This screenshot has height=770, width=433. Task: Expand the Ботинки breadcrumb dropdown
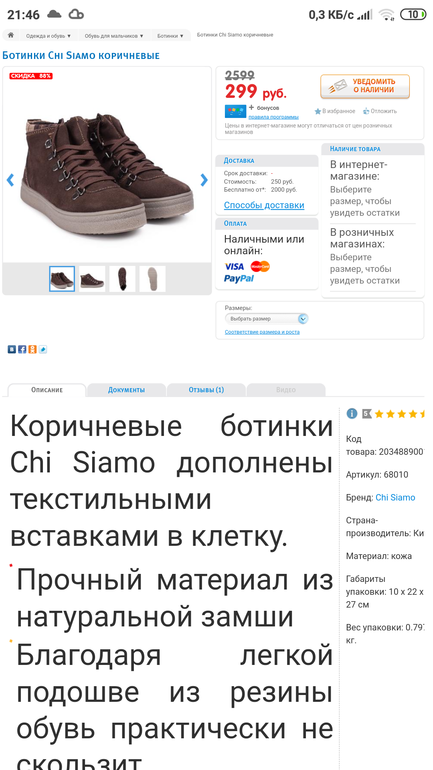(x=170, y=36)
